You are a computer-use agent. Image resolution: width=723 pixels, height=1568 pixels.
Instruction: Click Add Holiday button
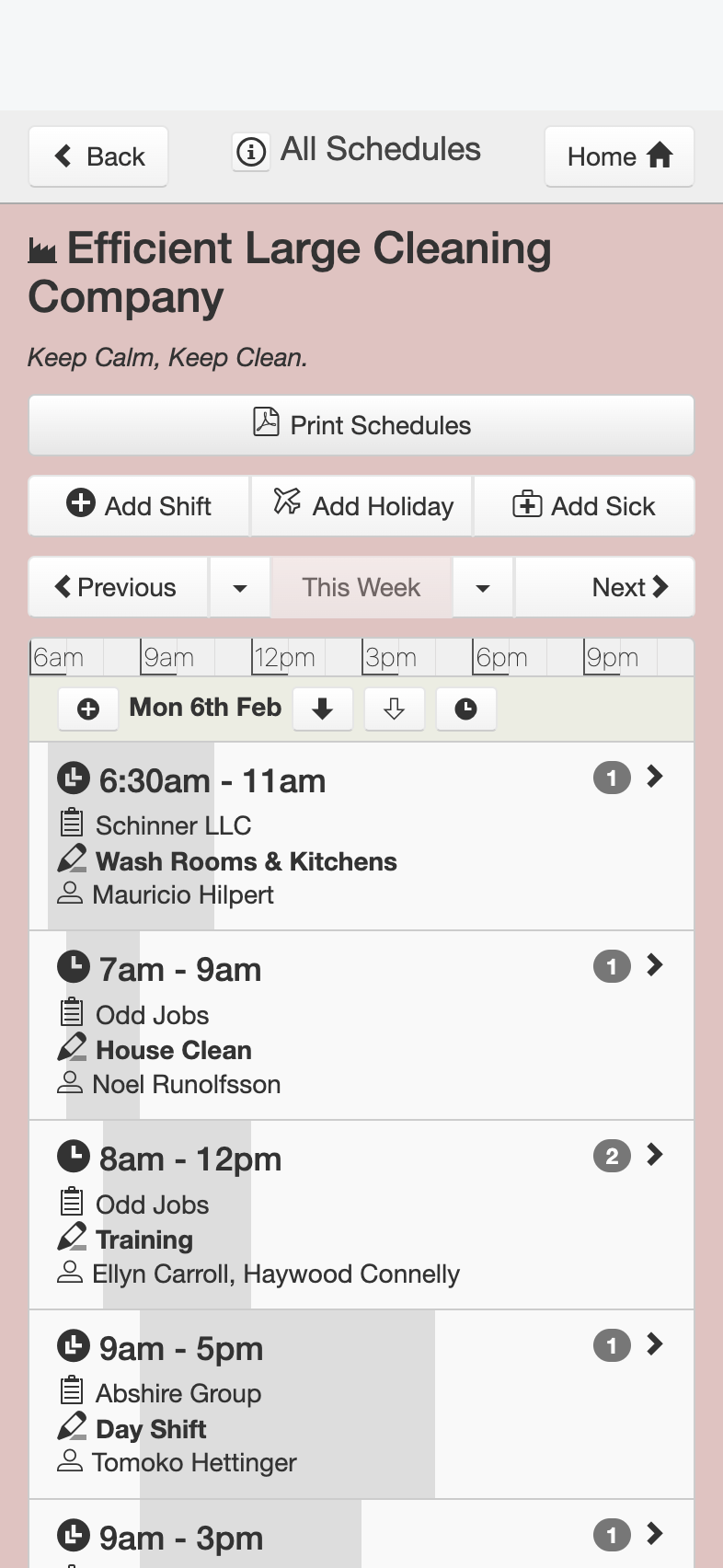pos(361,506)
